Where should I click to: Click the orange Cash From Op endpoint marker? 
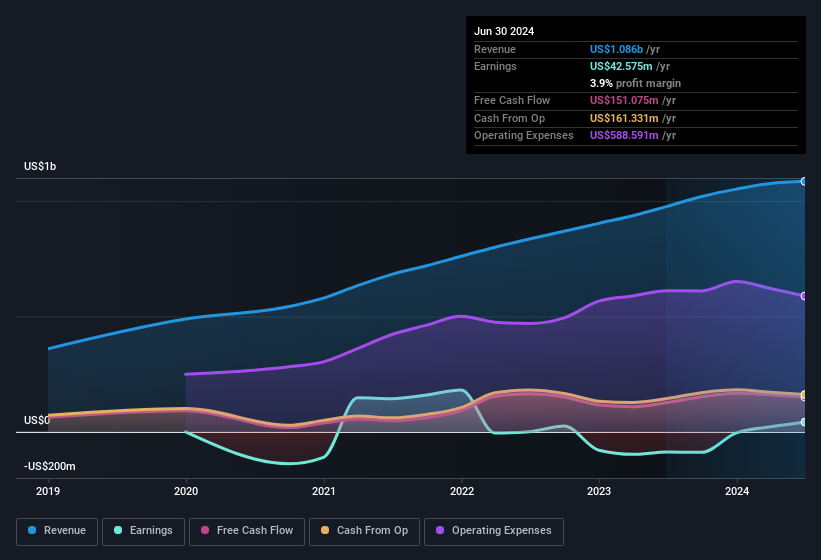[804, 394]
